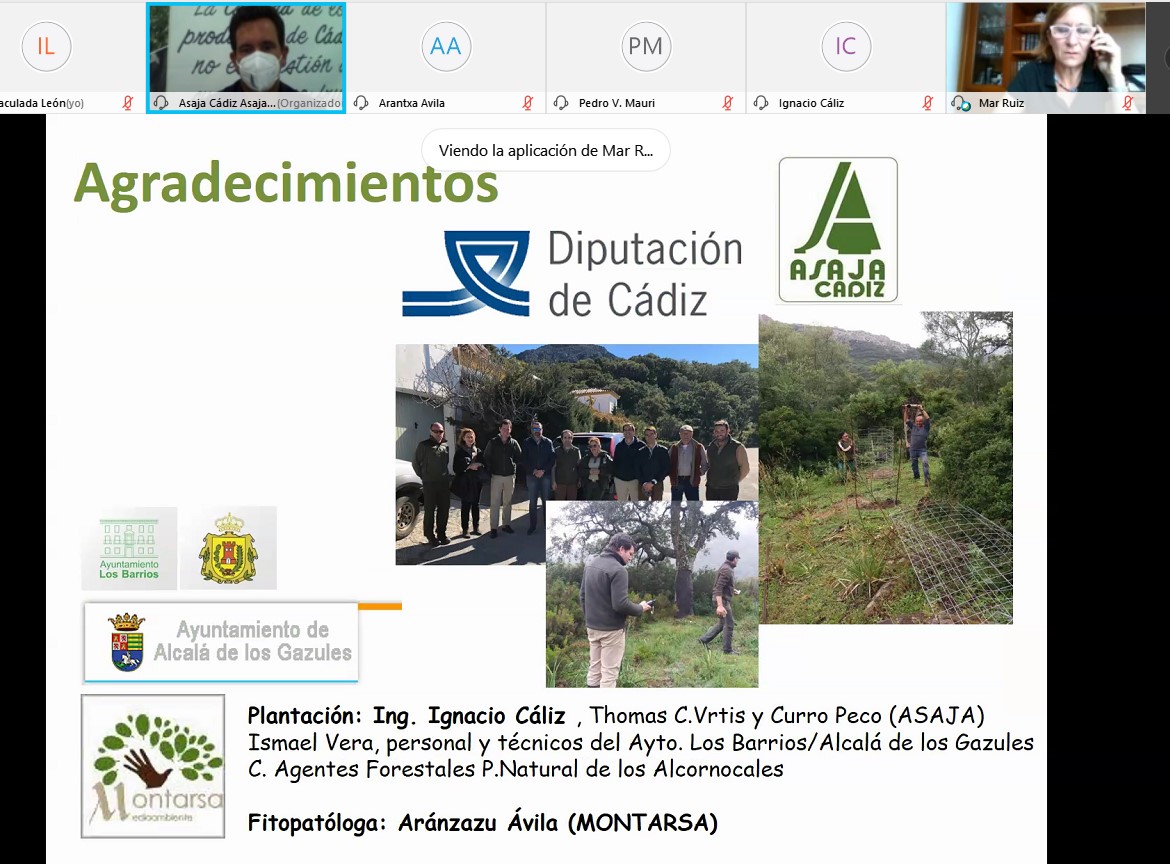Viewport: 1170px width, 864px height.
Task: Click muted microphone icon for Inmaculada León
Action: point(128,103)
